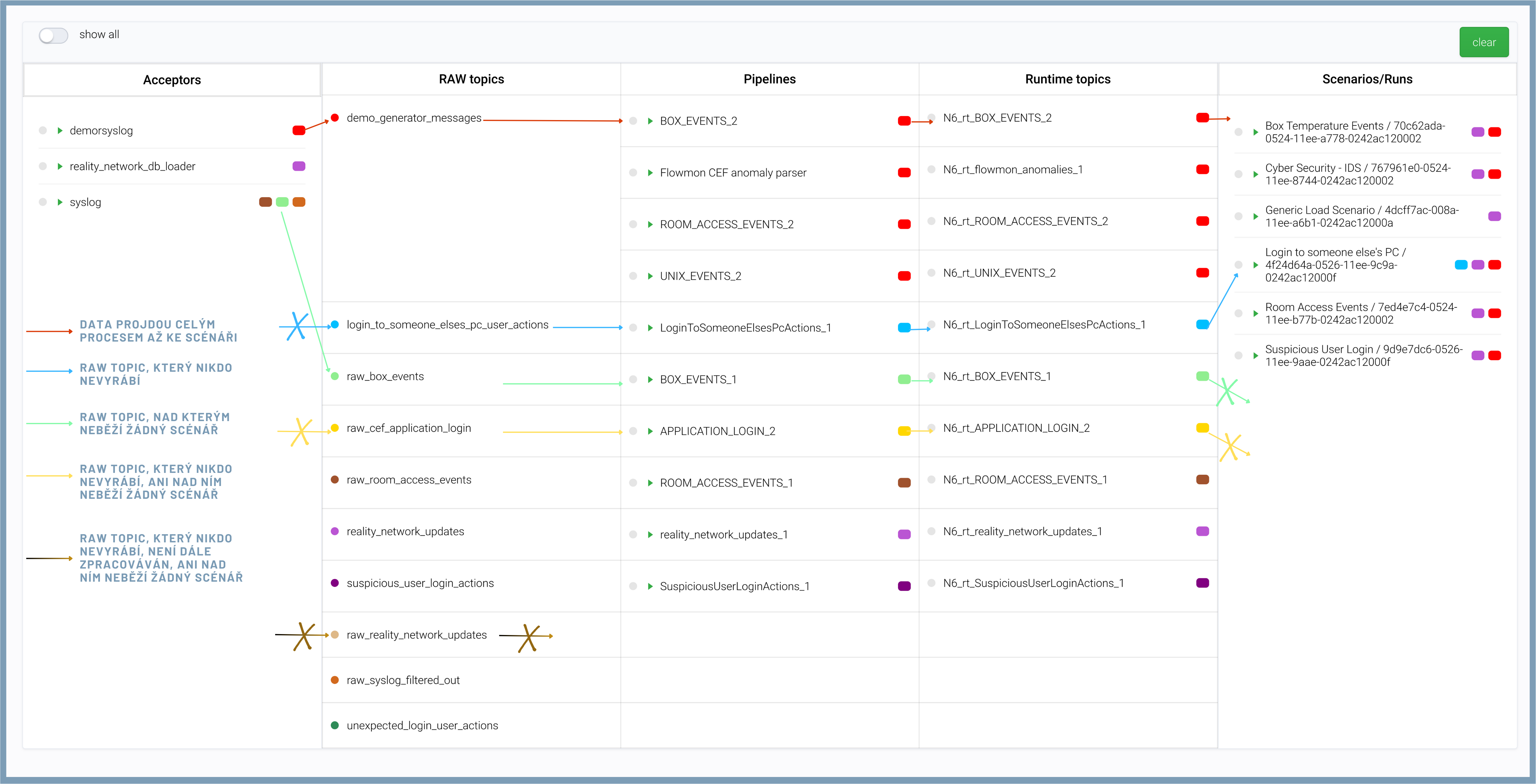Select gray circle beside BOX_EVENTS_2 pipeline

633,121
